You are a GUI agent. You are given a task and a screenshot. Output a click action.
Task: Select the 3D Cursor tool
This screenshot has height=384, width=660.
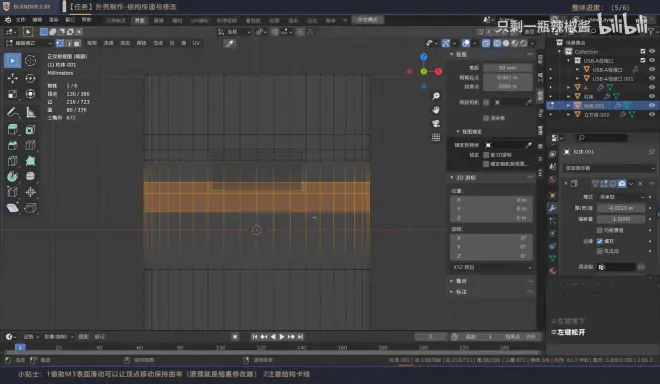pos(30,61)
